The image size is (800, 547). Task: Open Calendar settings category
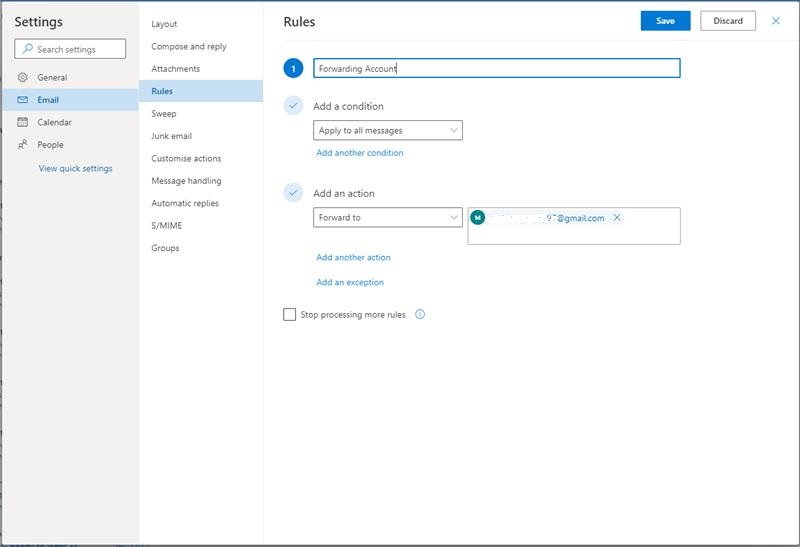[x=70, y=122]
